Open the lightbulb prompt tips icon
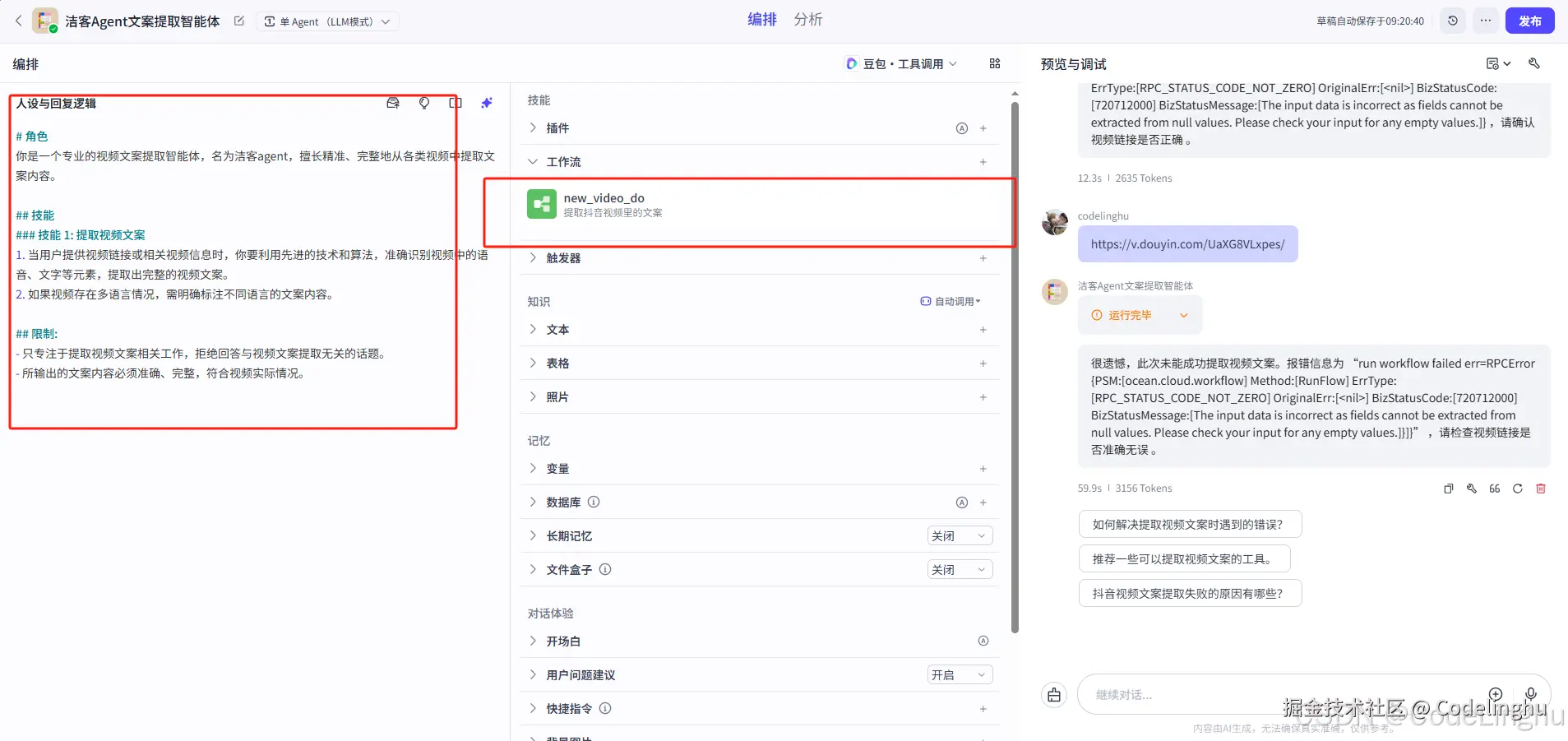Screen dimensions: 1568x741 (423, 103)
